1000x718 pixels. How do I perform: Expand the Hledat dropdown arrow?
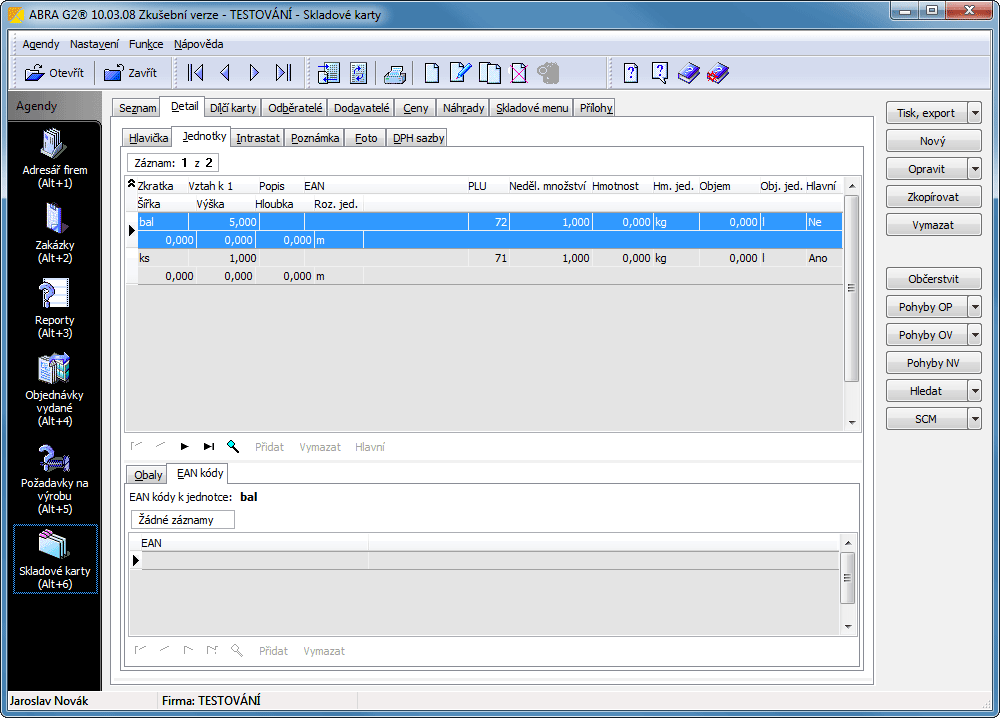coord(974,391)
